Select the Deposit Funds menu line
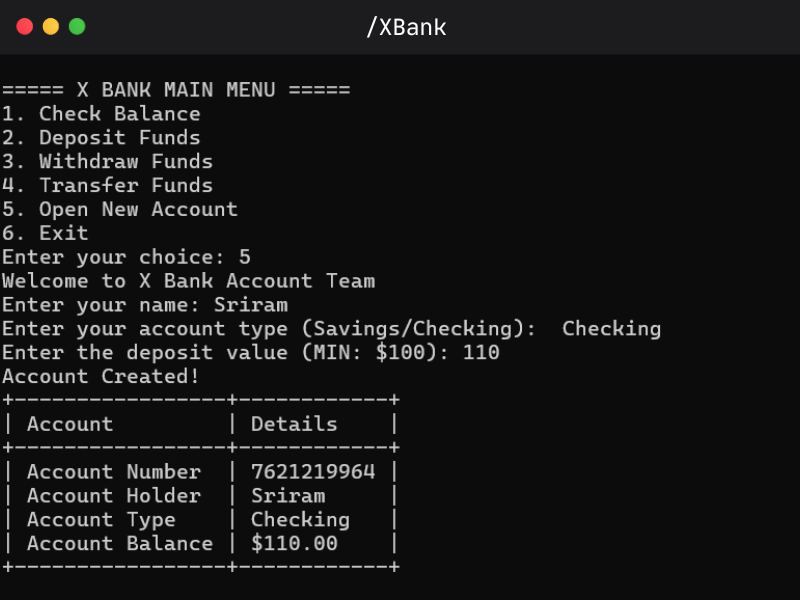 (101, 138)
